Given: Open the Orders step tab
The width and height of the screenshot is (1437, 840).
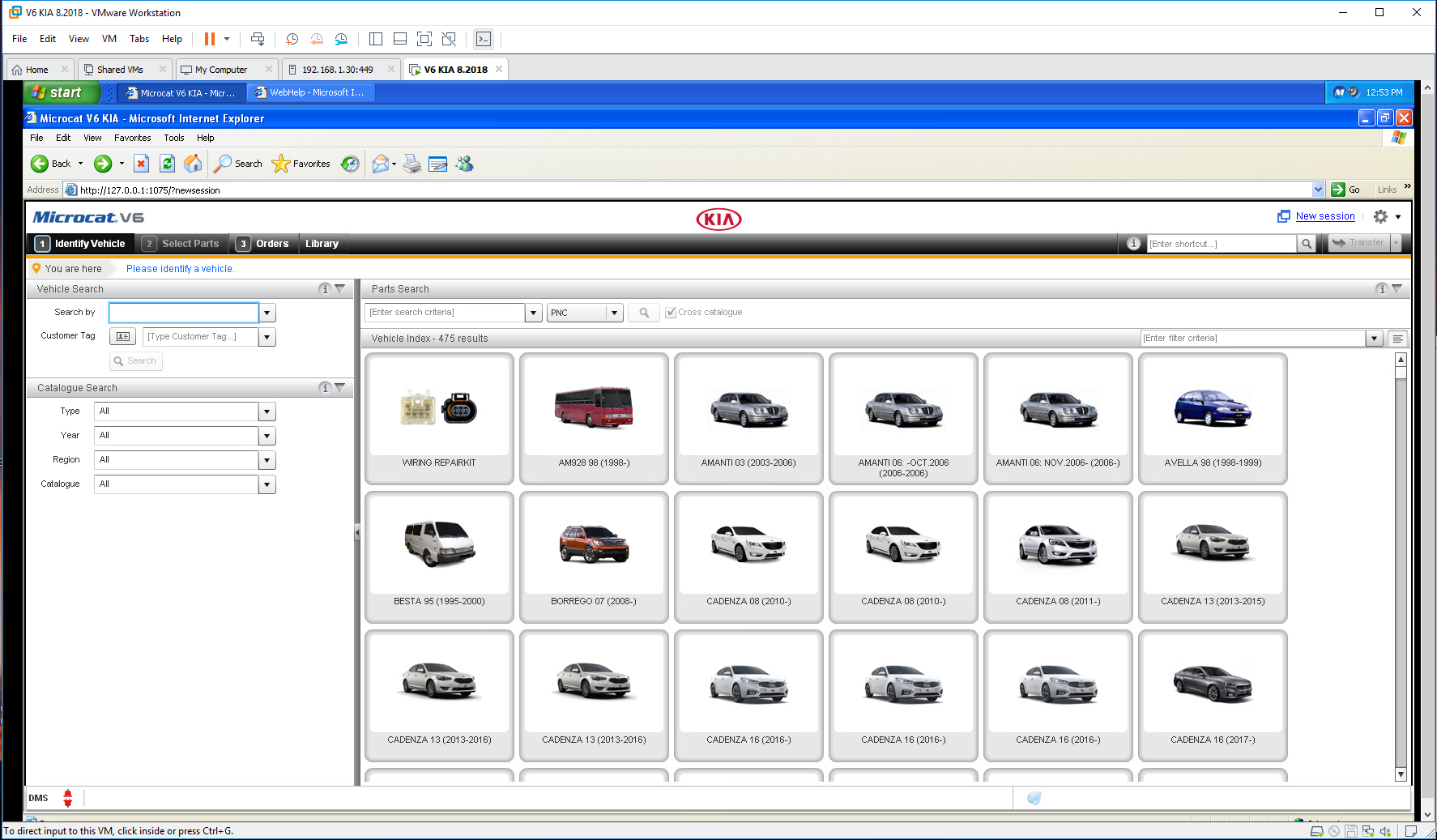Looking at the screenshot, I should click(262, 244).
